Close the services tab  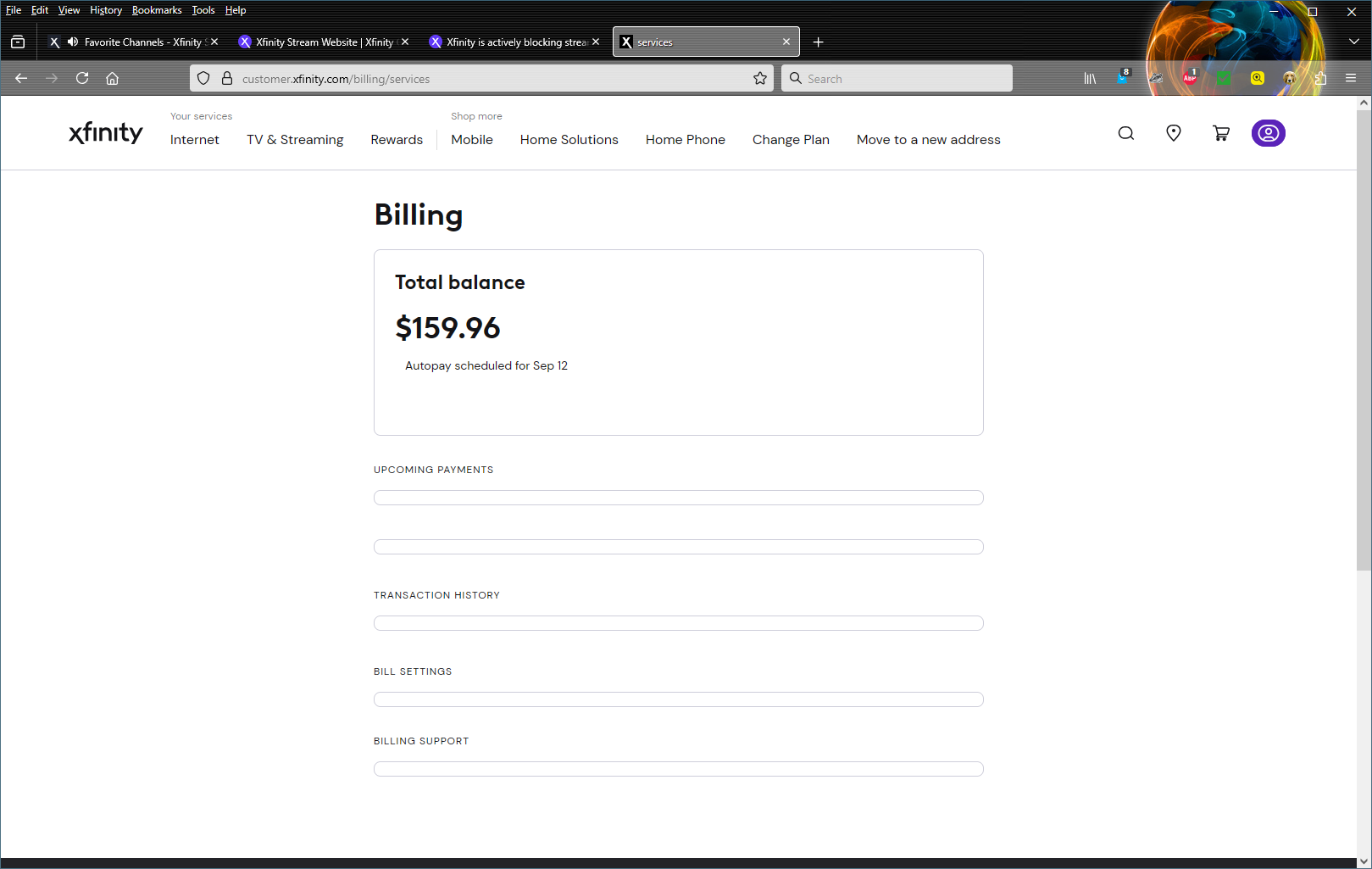[x=786, y=42]
